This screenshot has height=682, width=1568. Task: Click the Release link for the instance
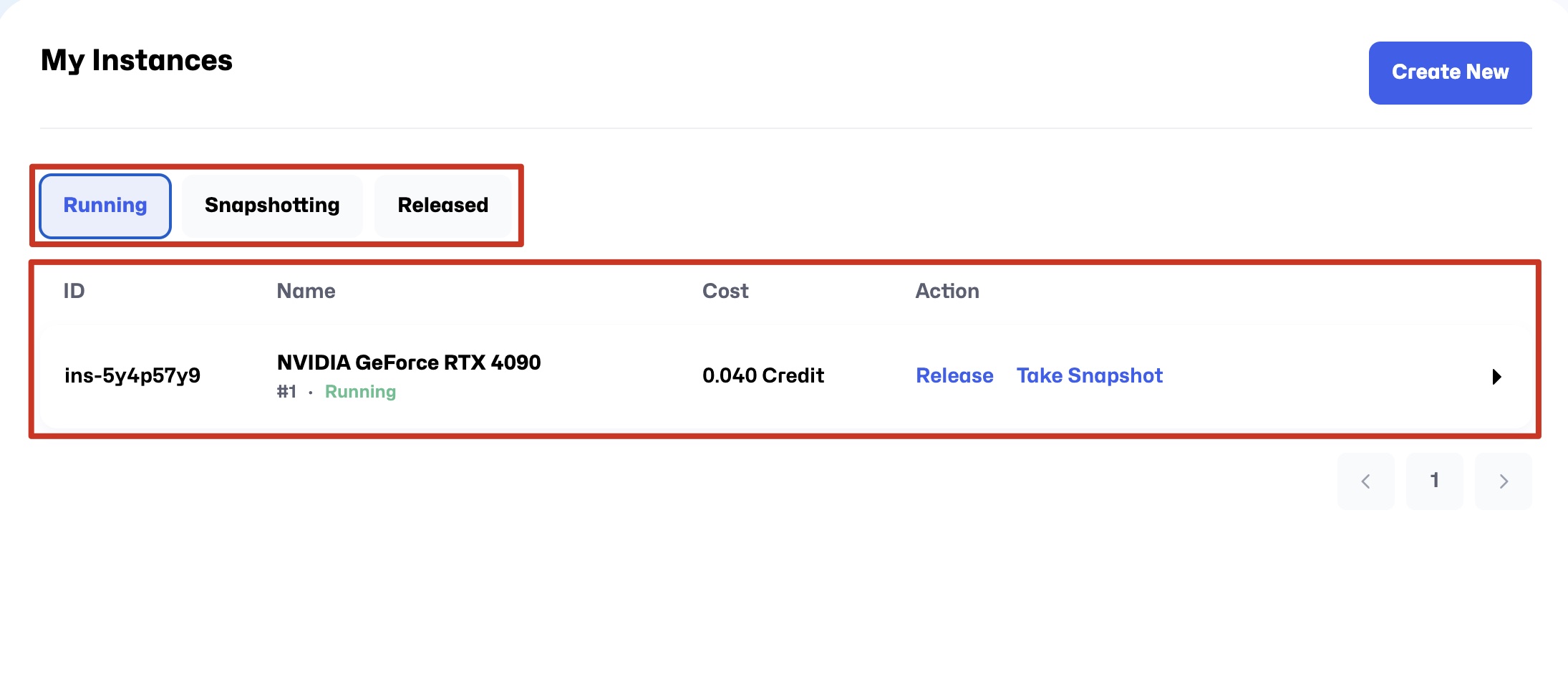pyautogui.click(x=954, y=376)
